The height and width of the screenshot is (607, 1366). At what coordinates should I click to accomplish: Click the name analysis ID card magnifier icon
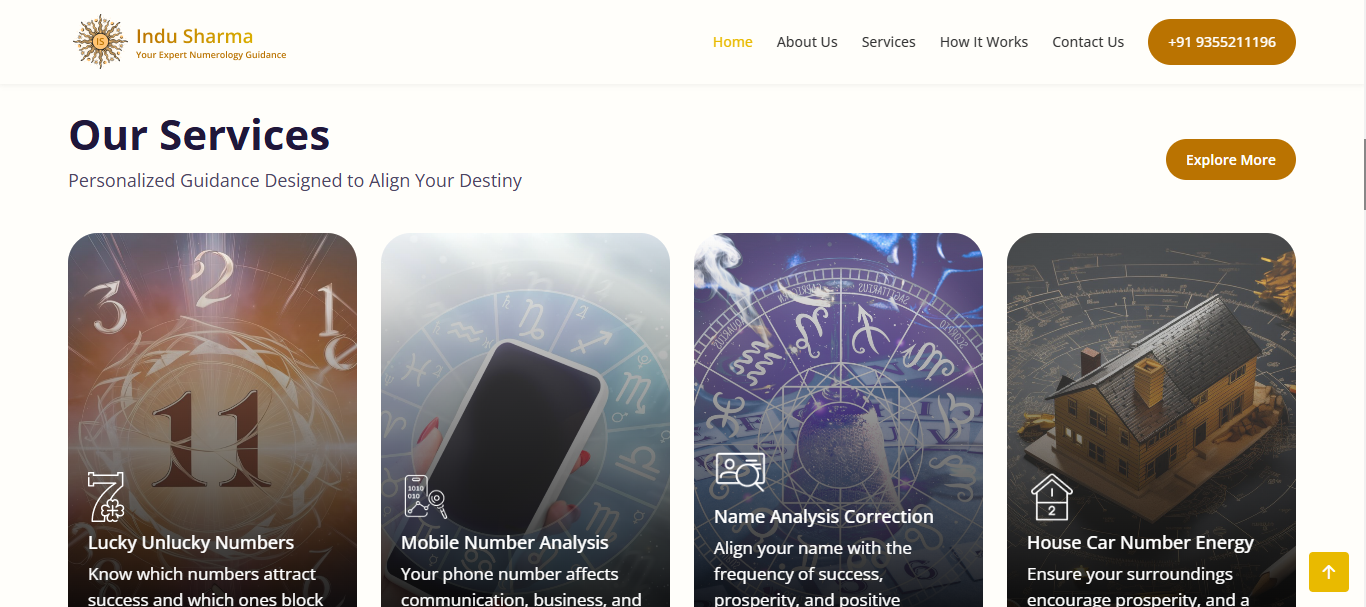[740, 471]
